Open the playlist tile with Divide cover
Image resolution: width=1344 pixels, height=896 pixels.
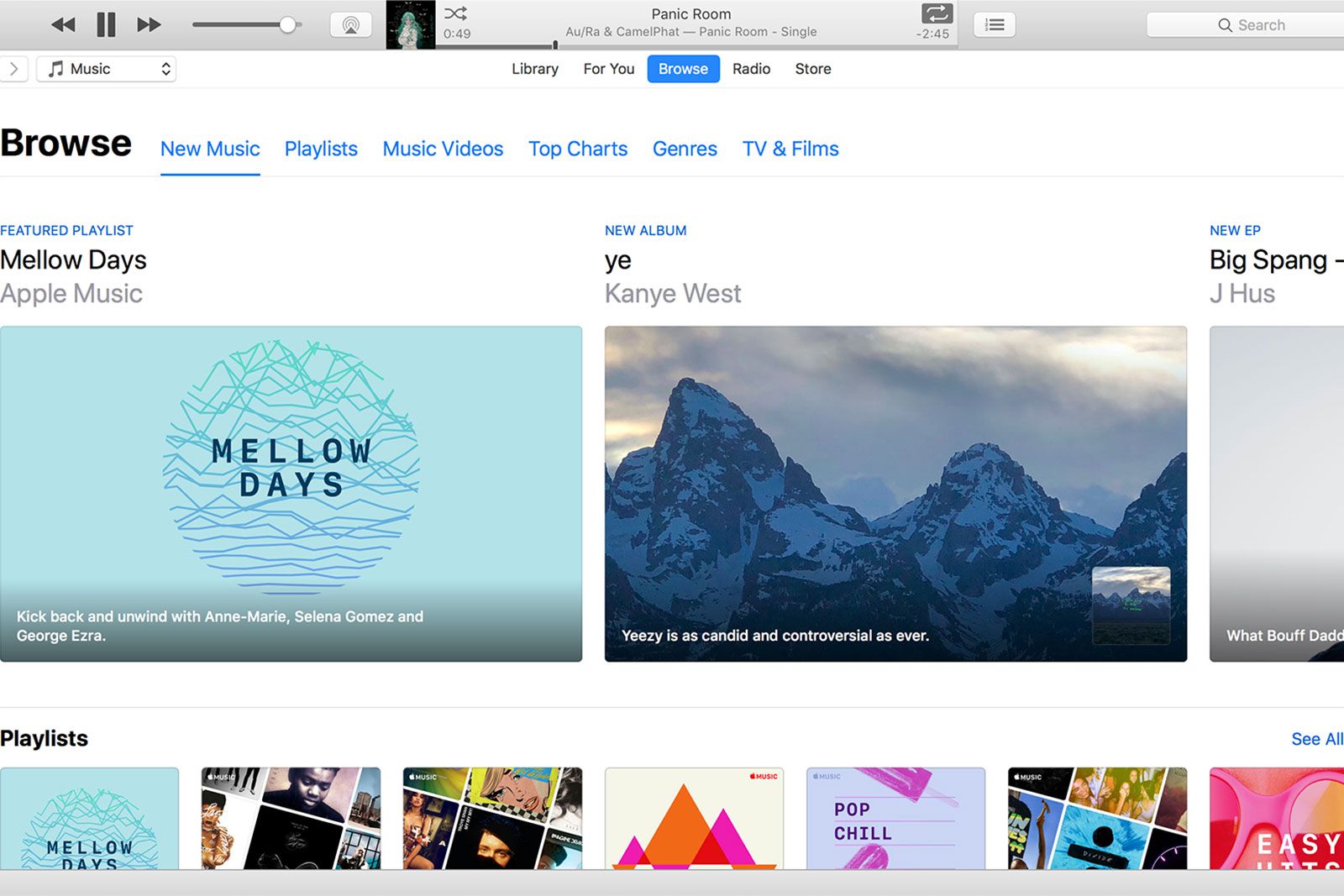tap(1097, 819)
